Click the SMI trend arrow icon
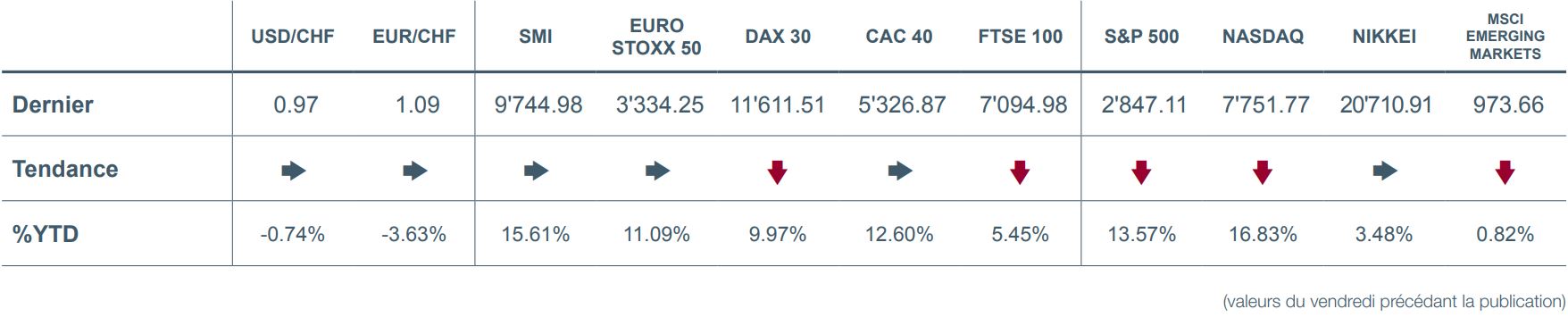 tap(537, 171)
